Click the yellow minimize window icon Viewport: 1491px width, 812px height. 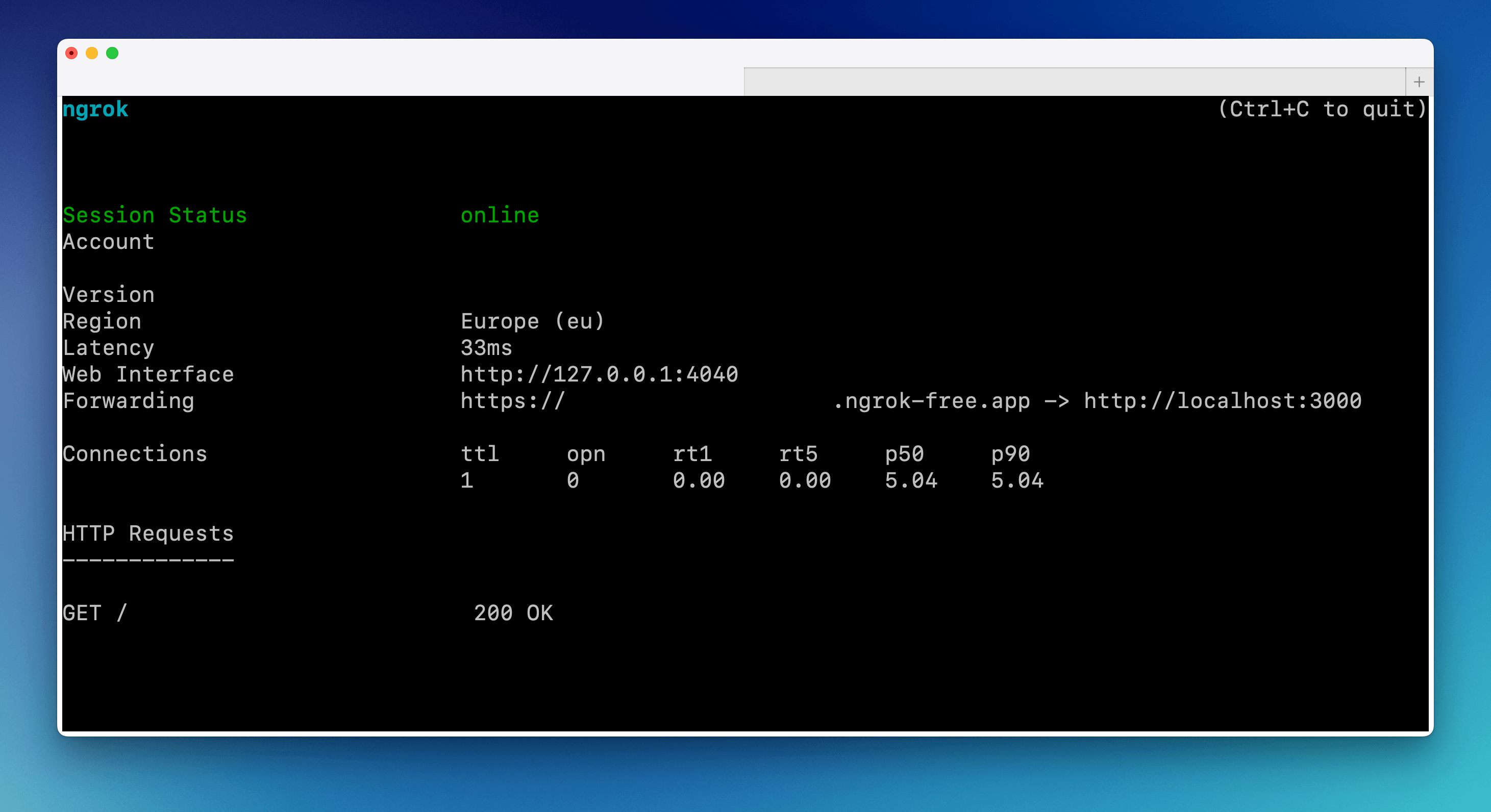coord(92,53)
